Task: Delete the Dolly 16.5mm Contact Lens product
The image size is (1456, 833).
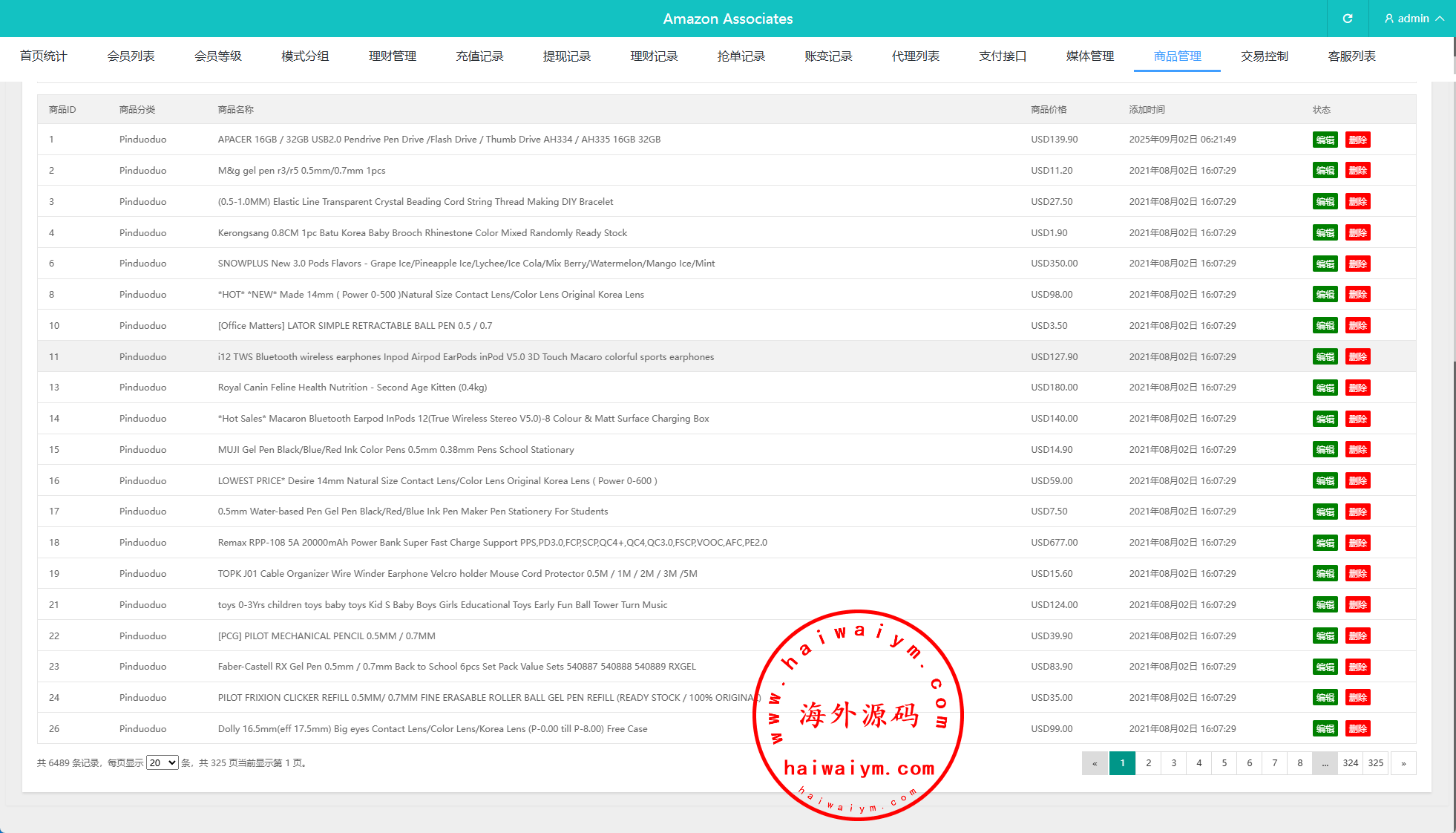Action: click(x=1357, y=728)
